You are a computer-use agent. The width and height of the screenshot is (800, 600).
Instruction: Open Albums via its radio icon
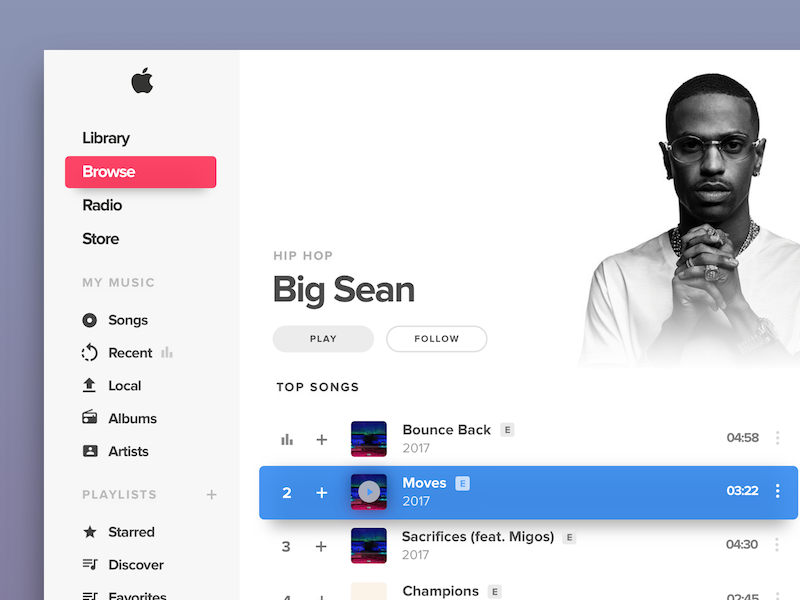(90, 417)
